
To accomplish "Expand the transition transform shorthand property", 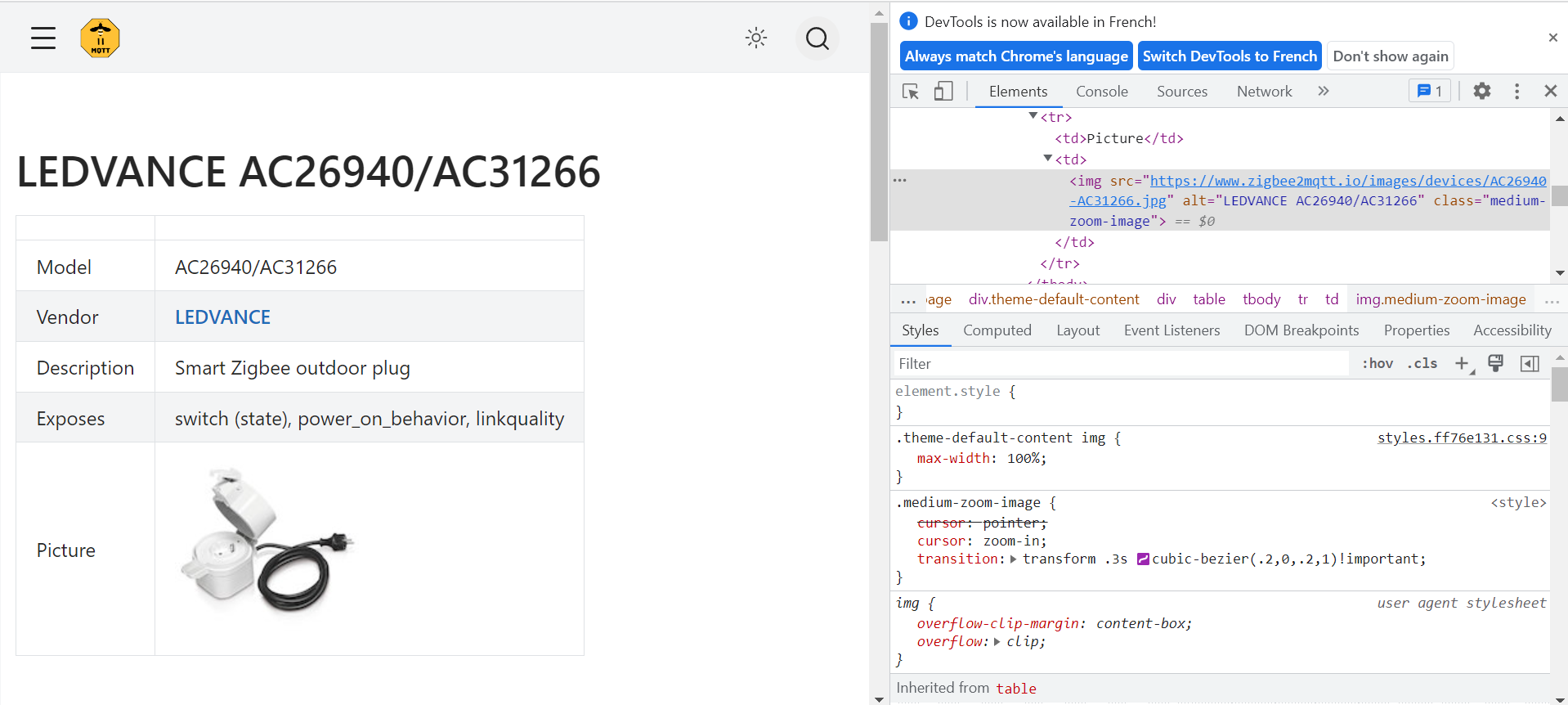I will point(1014,559).
